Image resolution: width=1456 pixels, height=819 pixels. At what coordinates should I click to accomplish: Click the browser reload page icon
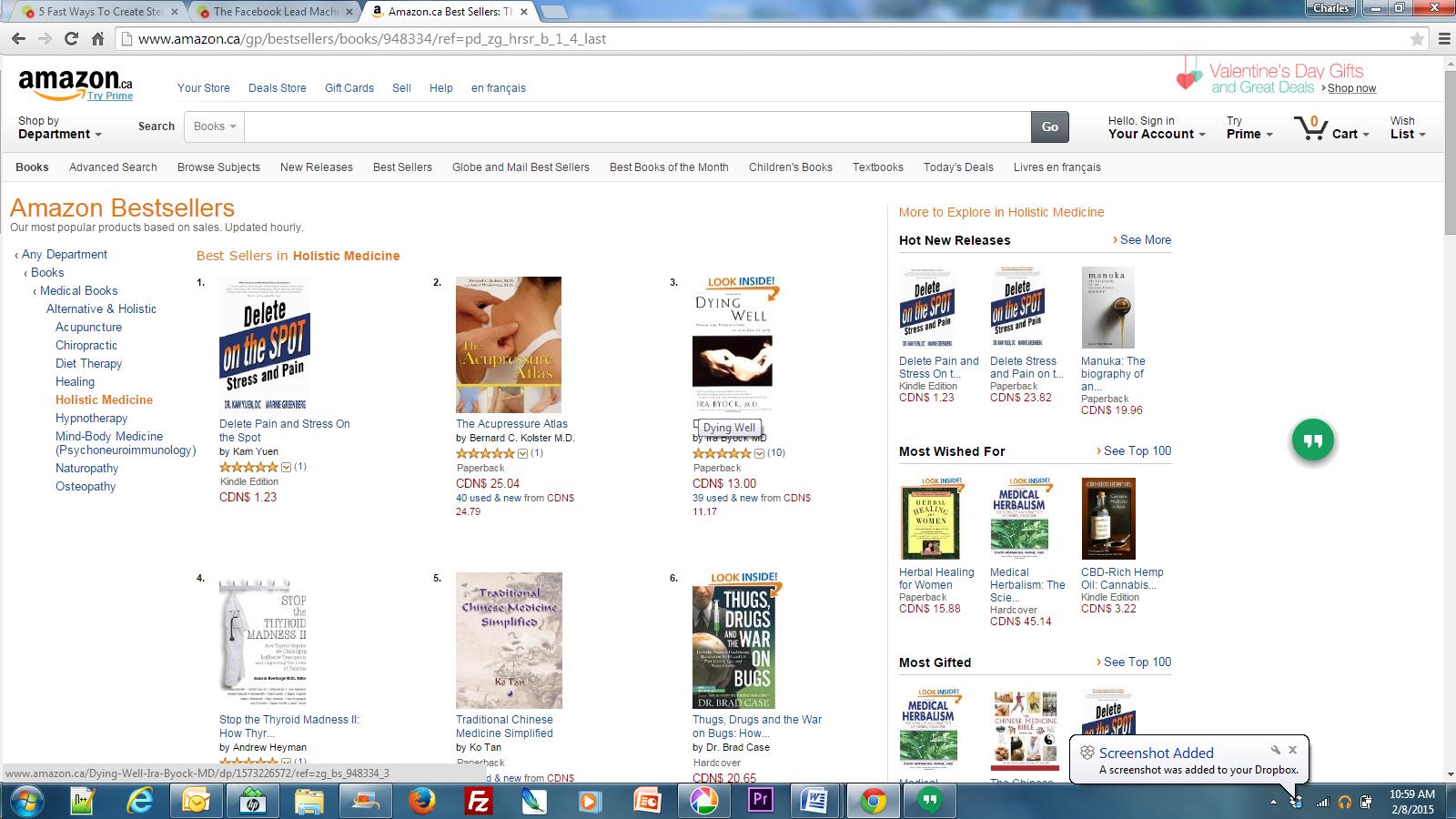point(71,39)
